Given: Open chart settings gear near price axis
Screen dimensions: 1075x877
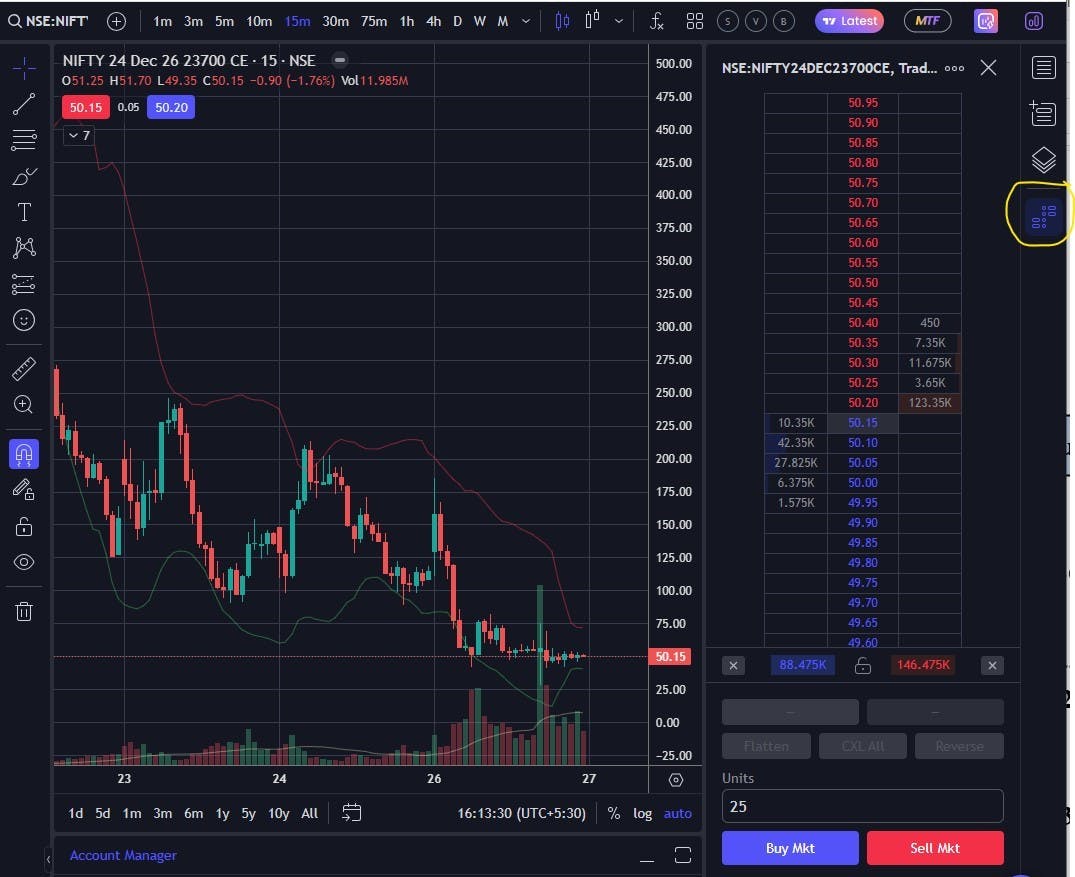Looking at the screenshot, I should (675, 780).
